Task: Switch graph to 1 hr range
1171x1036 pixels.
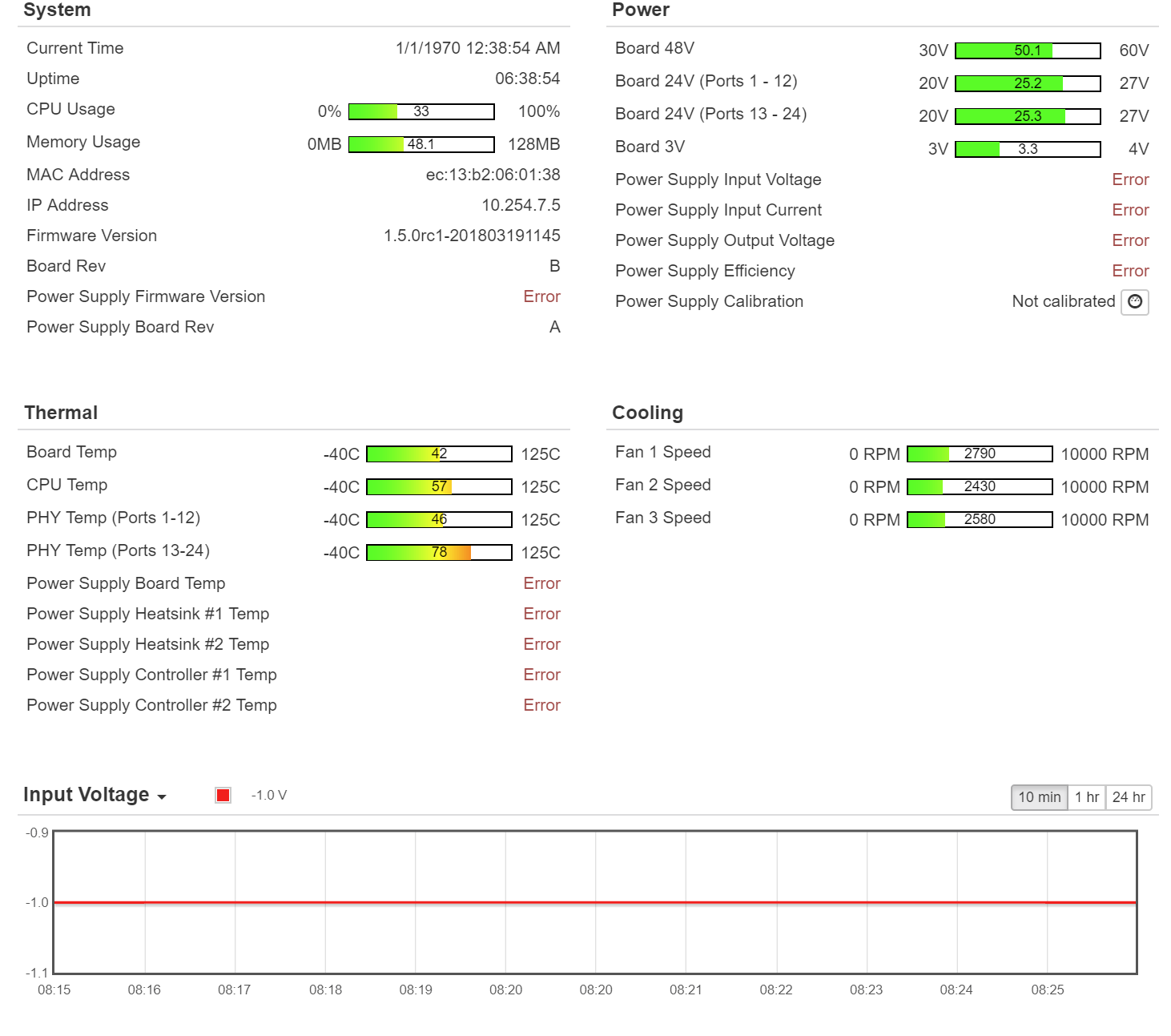Action: point(1086,797)
